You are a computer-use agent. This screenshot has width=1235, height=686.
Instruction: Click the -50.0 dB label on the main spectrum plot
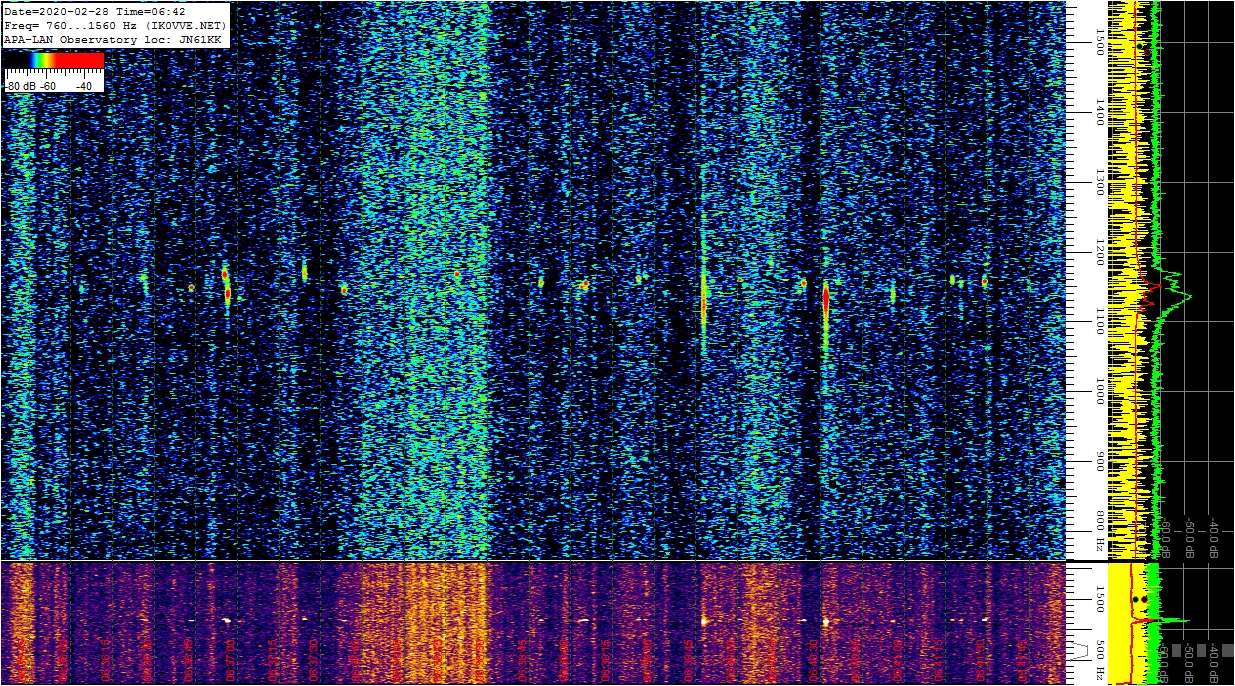coord(1189,538)
